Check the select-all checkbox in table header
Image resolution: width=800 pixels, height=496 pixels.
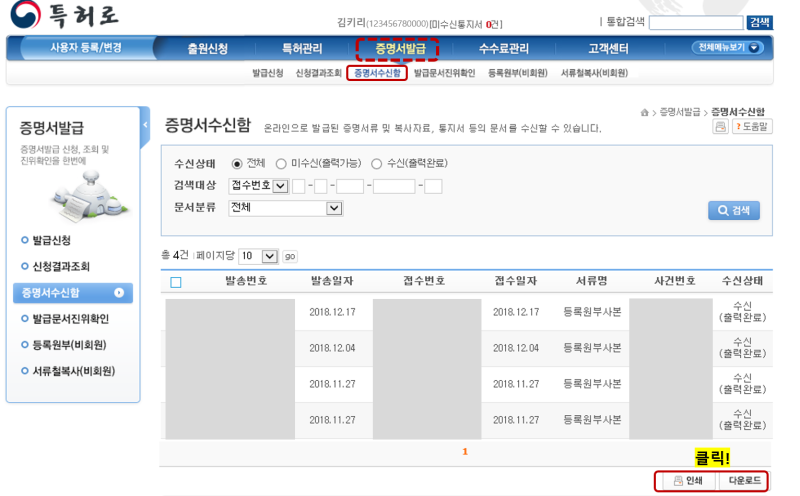click(x=176, y=282)
